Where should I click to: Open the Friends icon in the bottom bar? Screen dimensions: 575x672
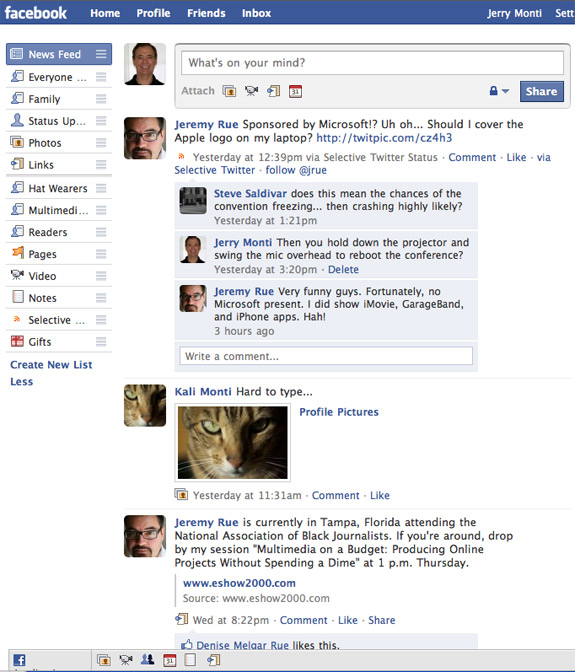point(147,660)
